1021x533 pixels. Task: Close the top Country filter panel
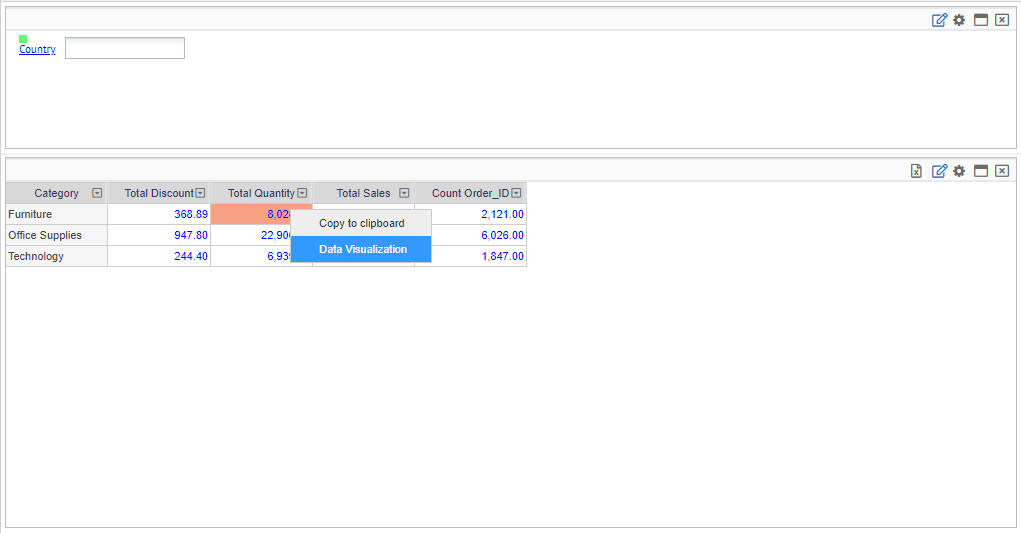pyautogui.click(x=1002, y=20)
